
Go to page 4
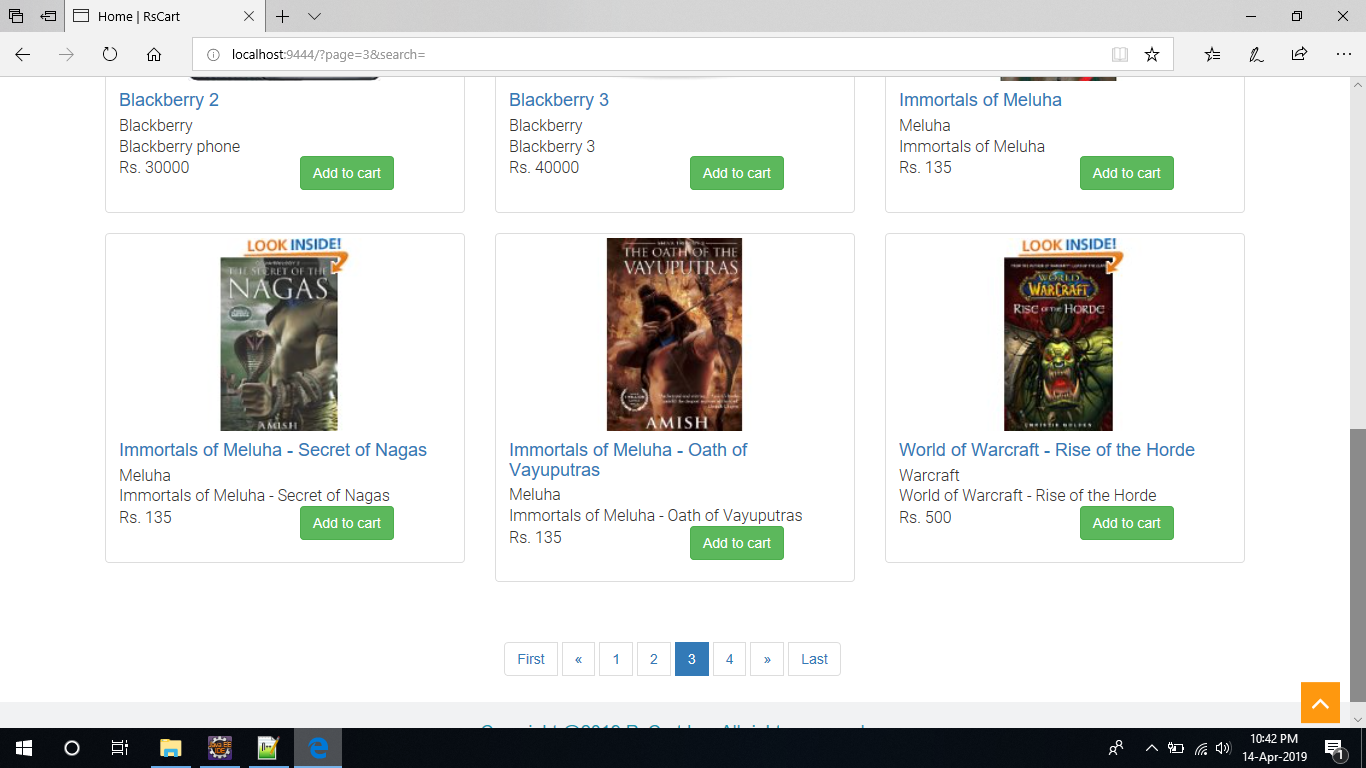point(730,659)
